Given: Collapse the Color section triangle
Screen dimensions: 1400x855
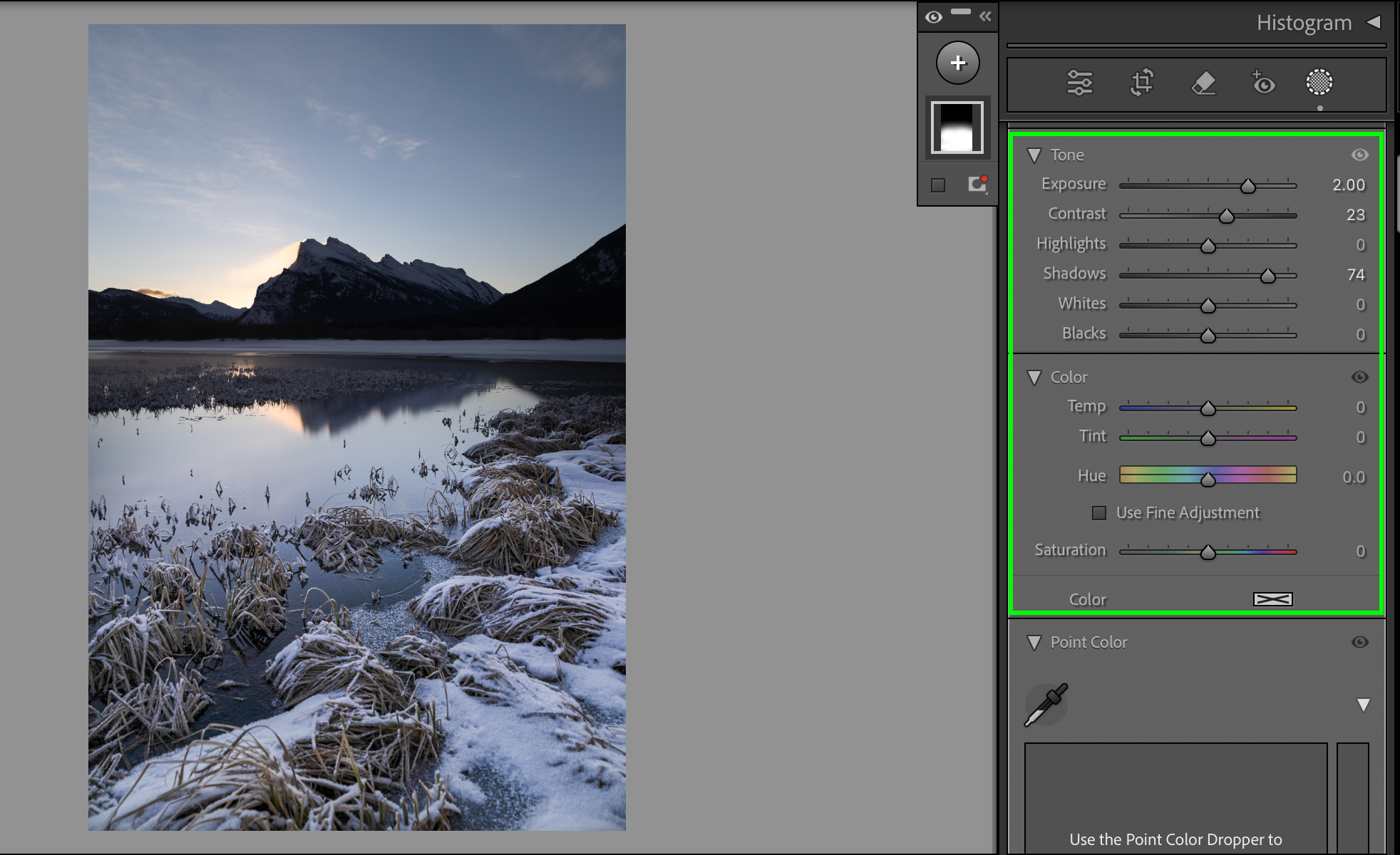Looking at the screenshot, I should click(x=1034, y=377).
